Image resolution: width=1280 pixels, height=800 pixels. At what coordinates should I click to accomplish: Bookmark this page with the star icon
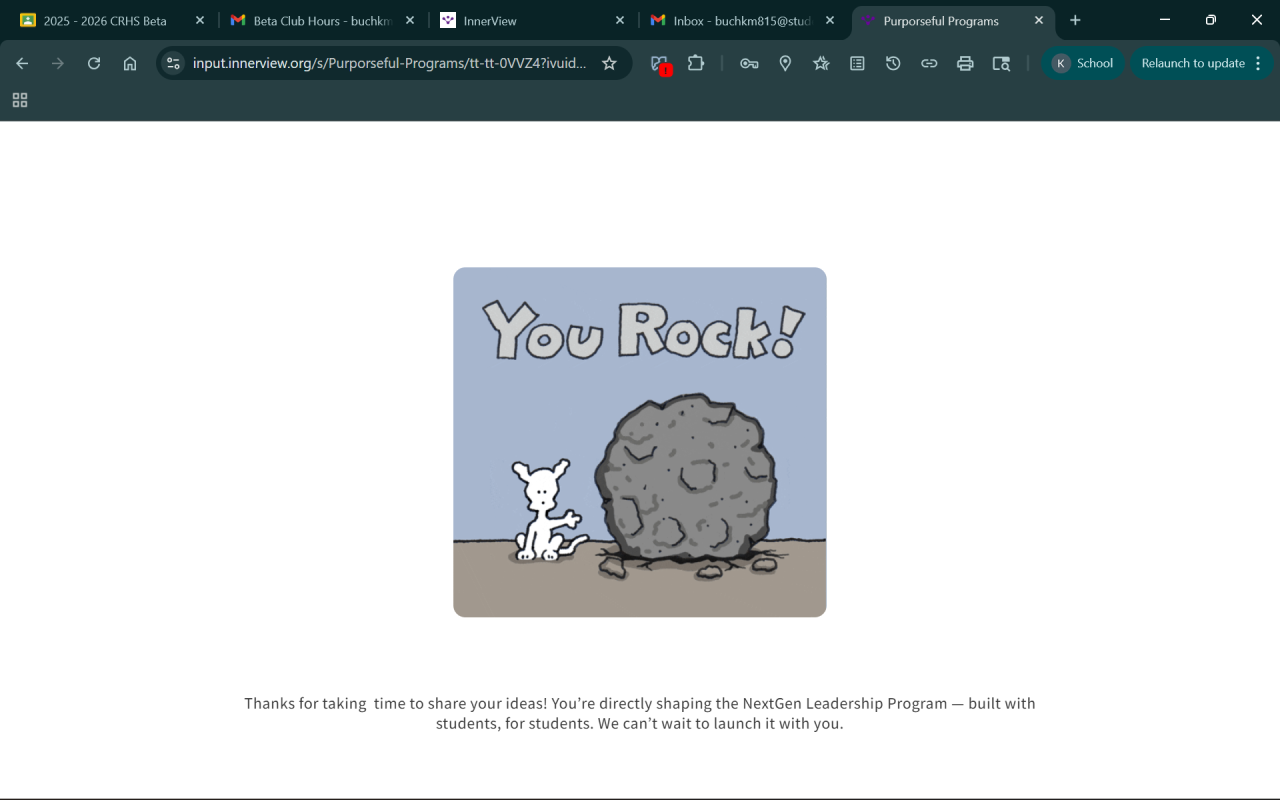(609, 63)
